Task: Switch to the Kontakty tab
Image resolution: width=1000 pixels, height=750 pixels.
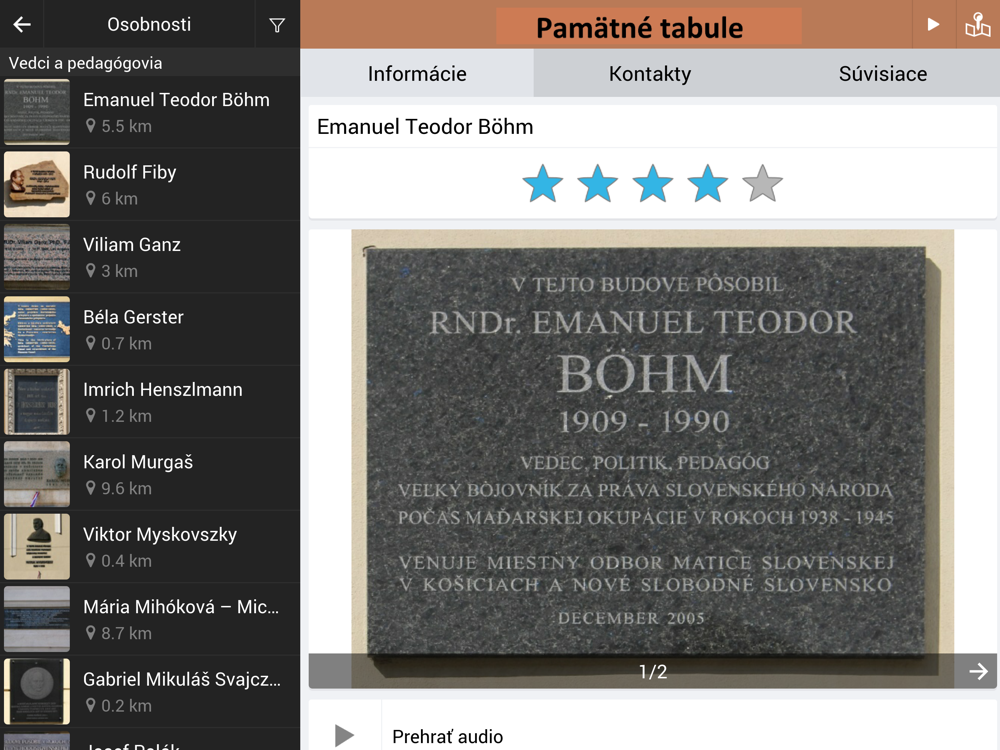Action: [650, 73]
